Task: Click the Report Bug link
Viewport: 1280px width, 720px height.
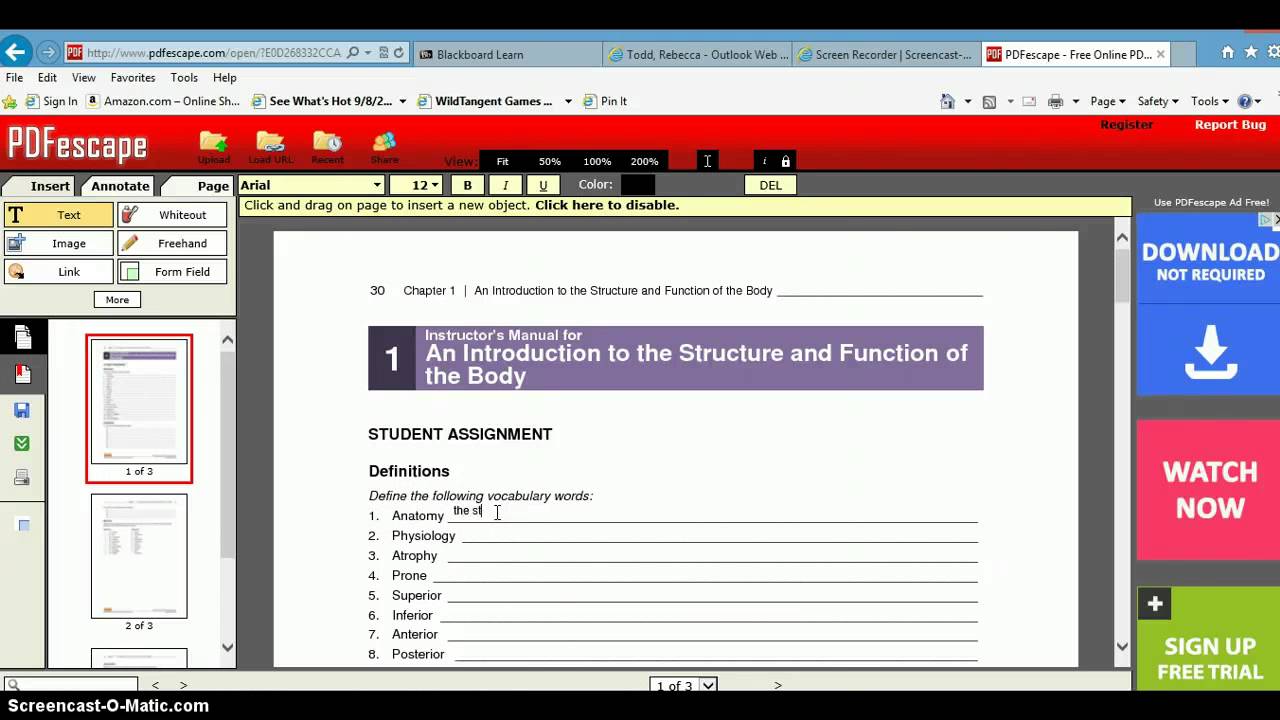Action: click(x=1230, y=125)
